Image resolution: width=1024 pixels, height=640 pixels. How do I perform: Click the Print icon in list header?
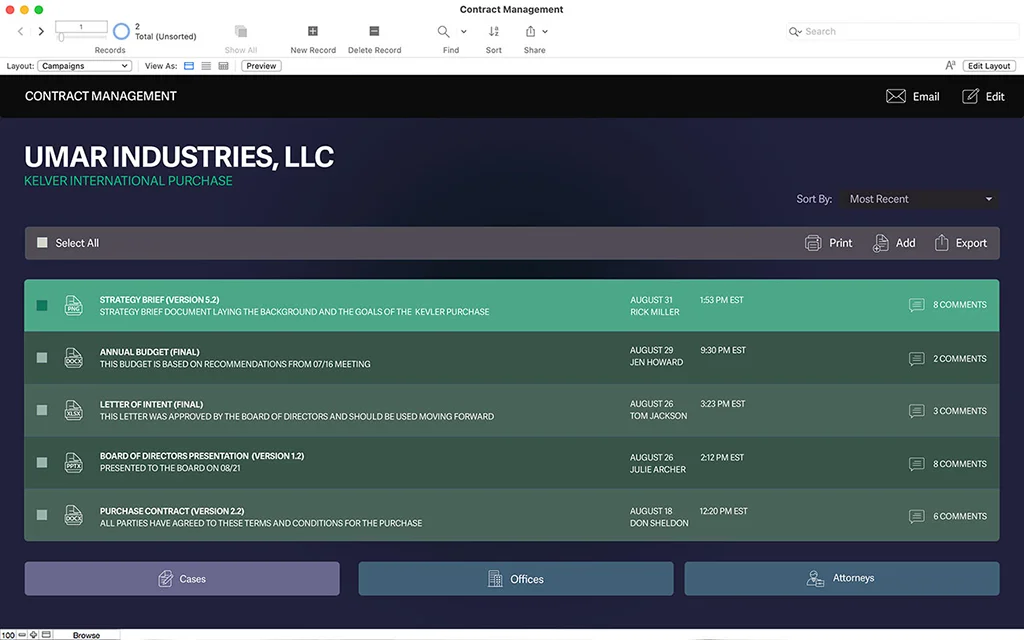(x=813, y=243)
